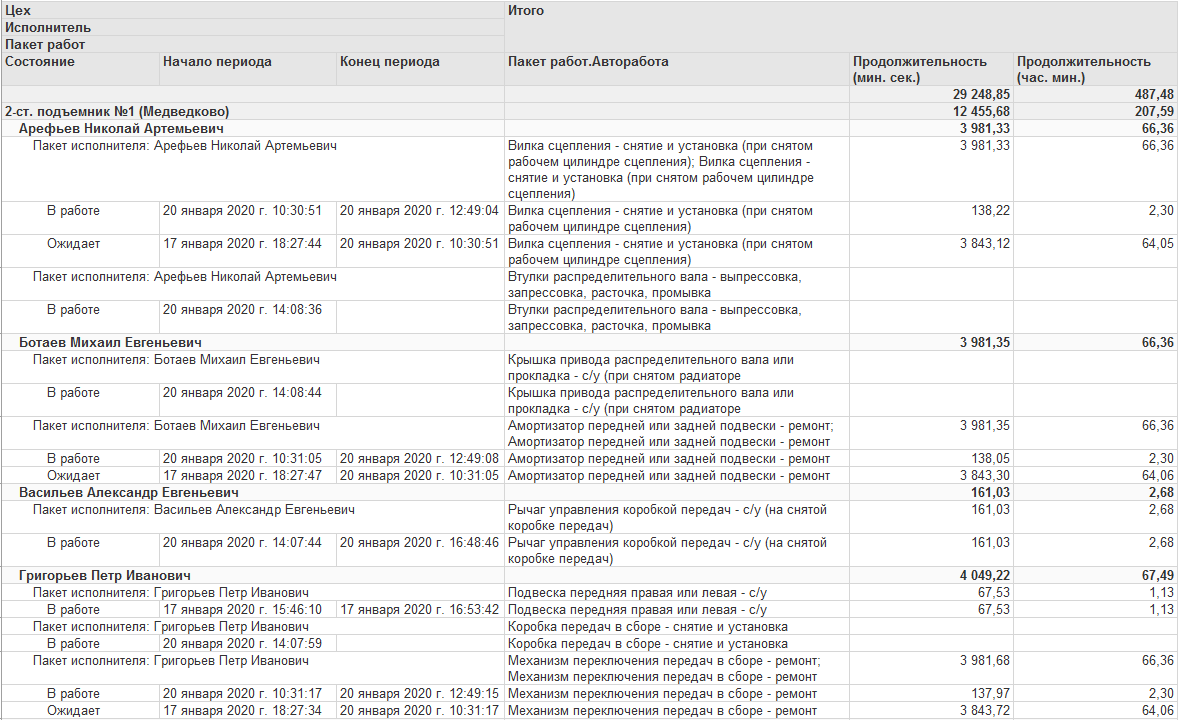Click Григорьев bold total 4 049,22
Screen dimensions: 1179x720
(x=984, y=576)
